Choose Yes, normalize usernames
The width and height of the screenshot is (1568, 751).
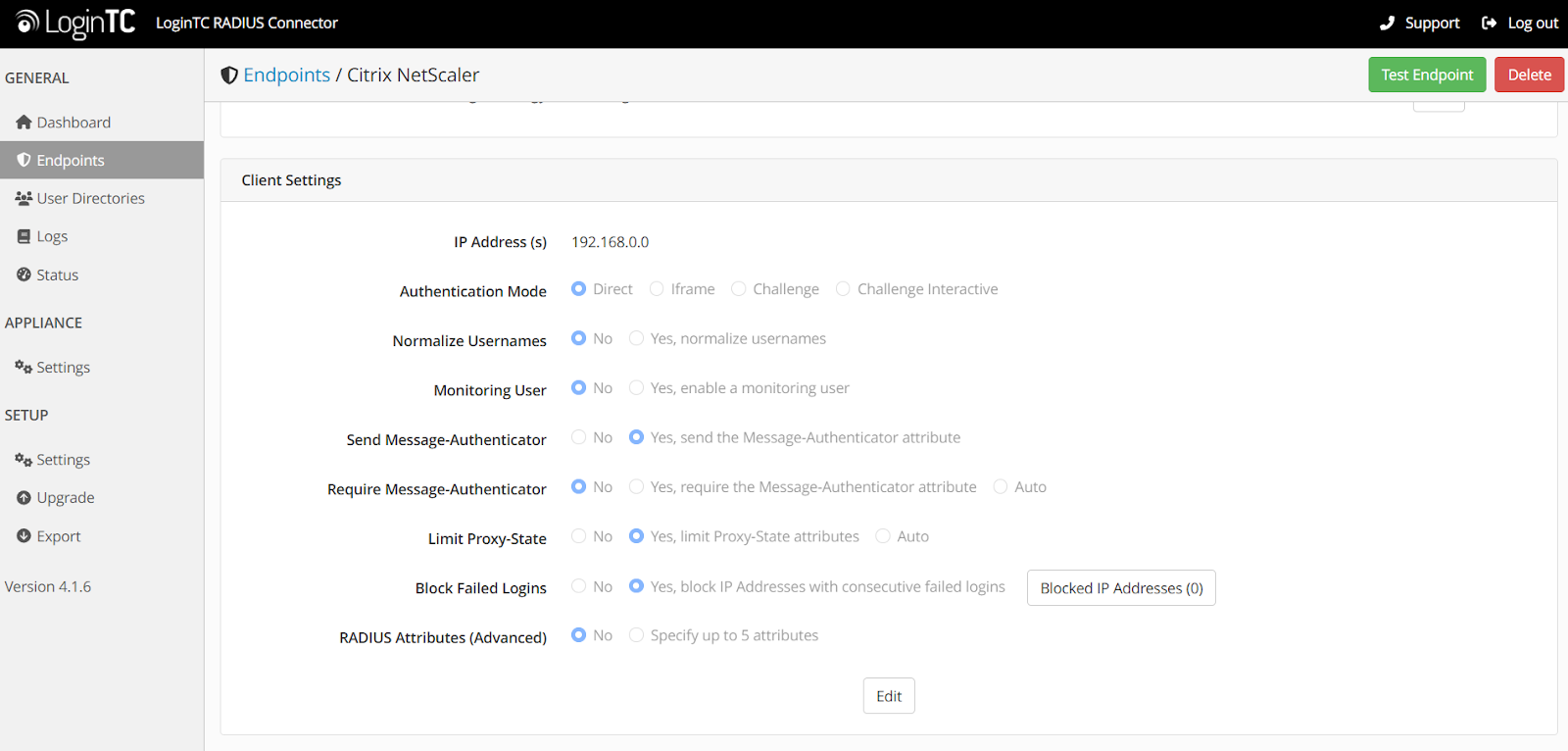pos(636,338)
